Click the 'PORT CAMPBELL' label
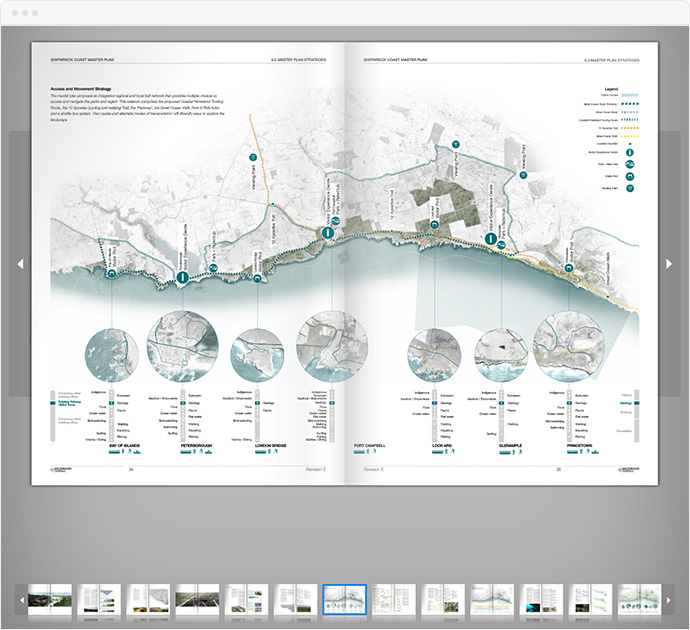The image size is (690, 630). click(370, 446)
